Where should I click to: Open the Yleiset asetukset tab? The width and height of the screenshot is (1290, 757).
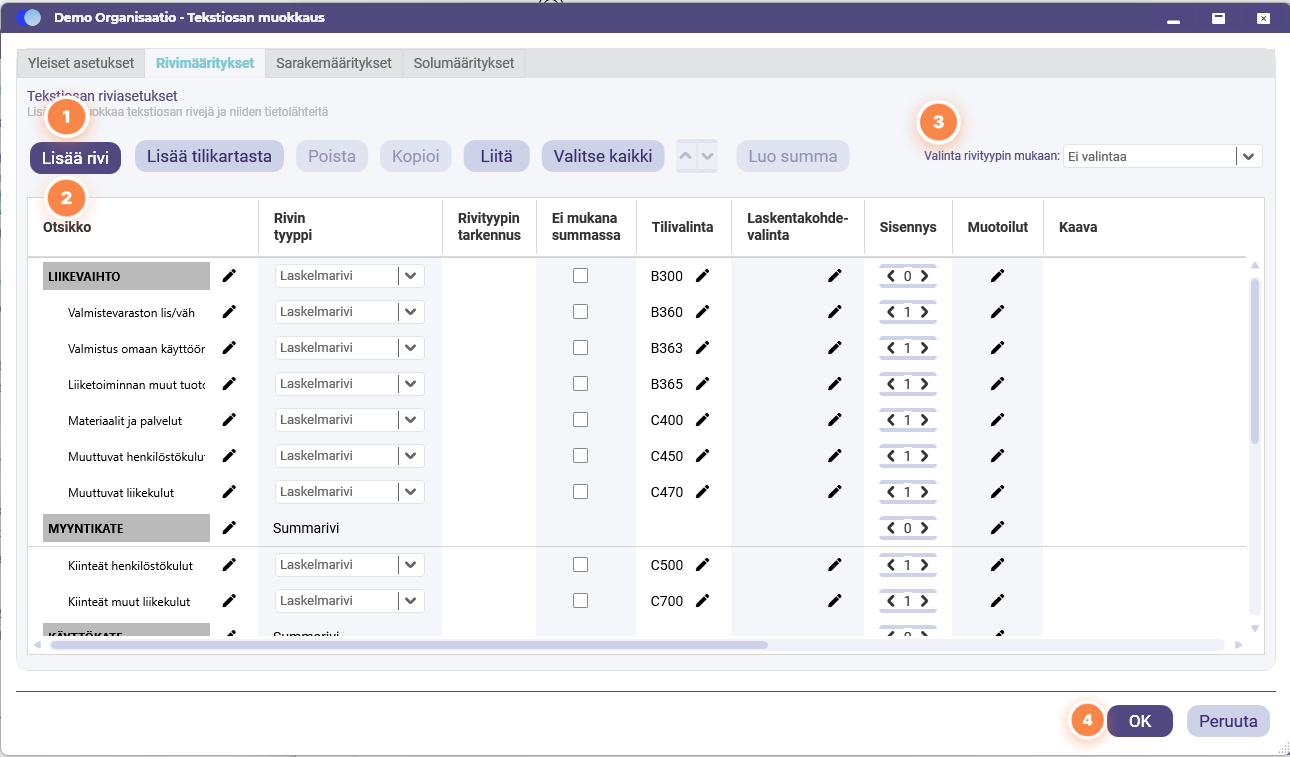(x=81, y=63)
